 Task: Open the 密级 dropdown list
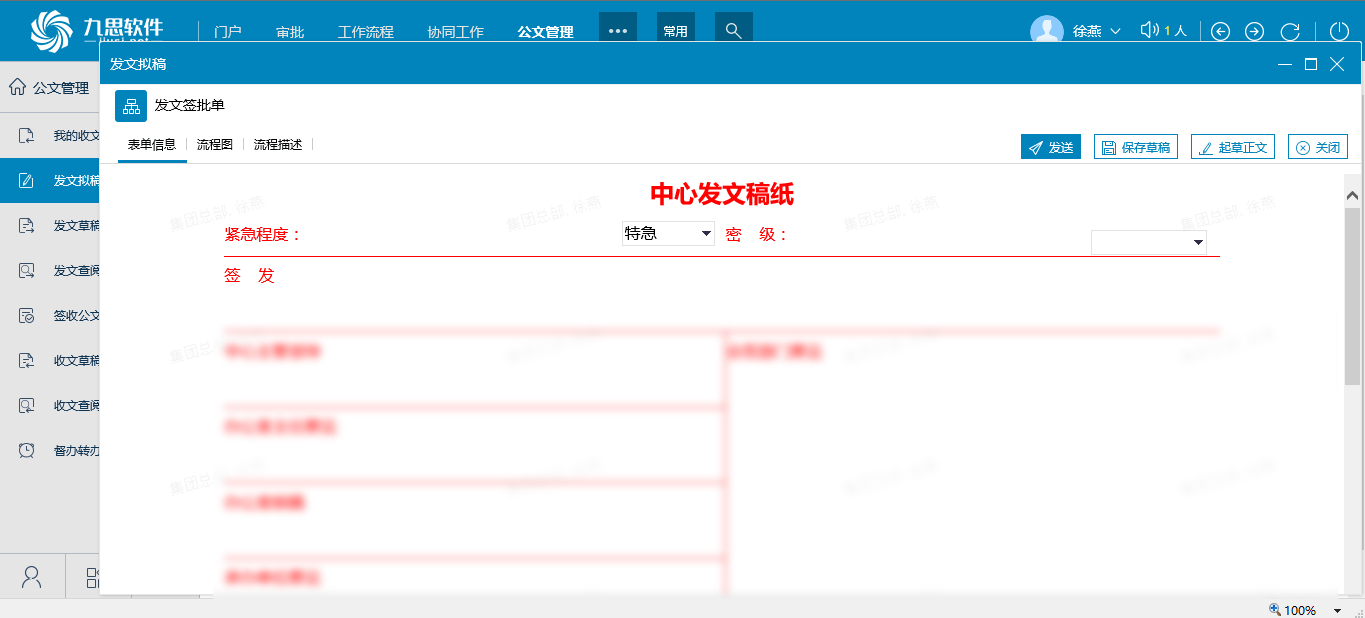1148,243
